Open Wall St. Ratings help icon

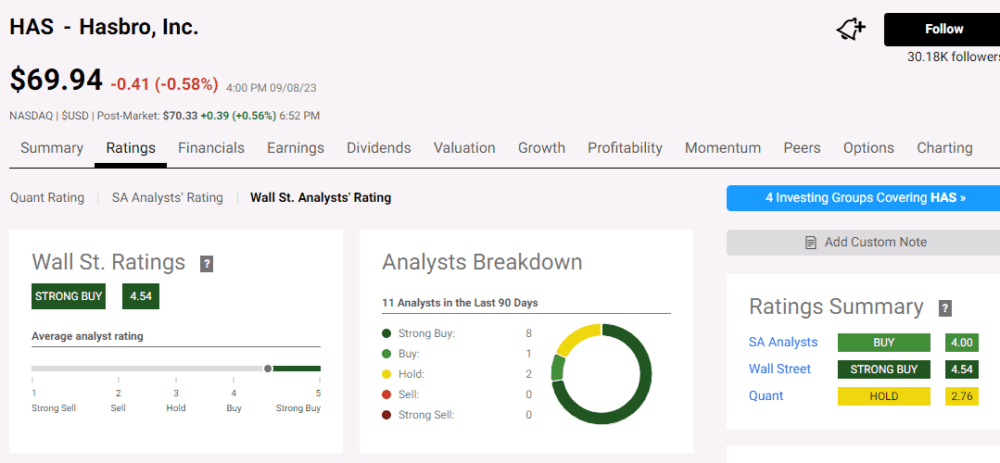(x=206, y=264)
